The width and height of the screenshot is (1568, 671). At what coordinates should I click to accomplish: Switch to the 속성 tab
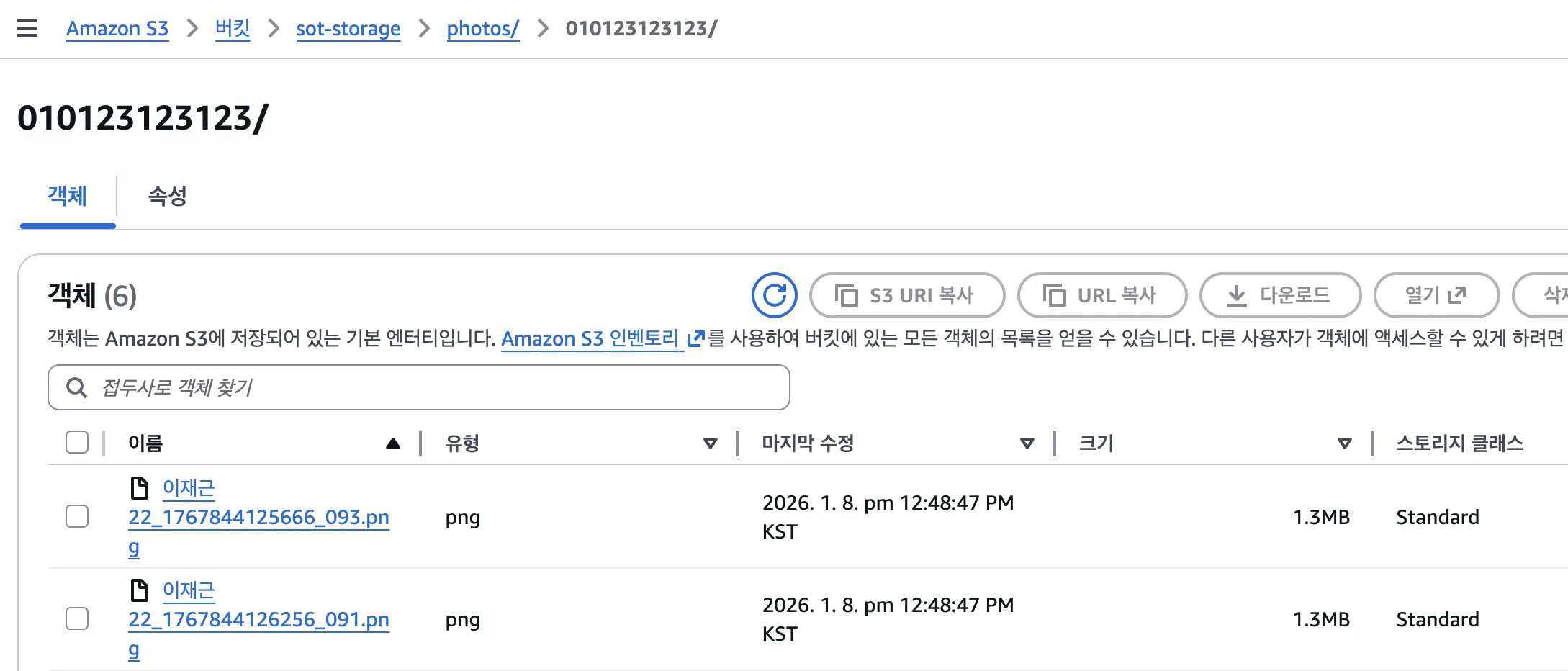(167, 196)
